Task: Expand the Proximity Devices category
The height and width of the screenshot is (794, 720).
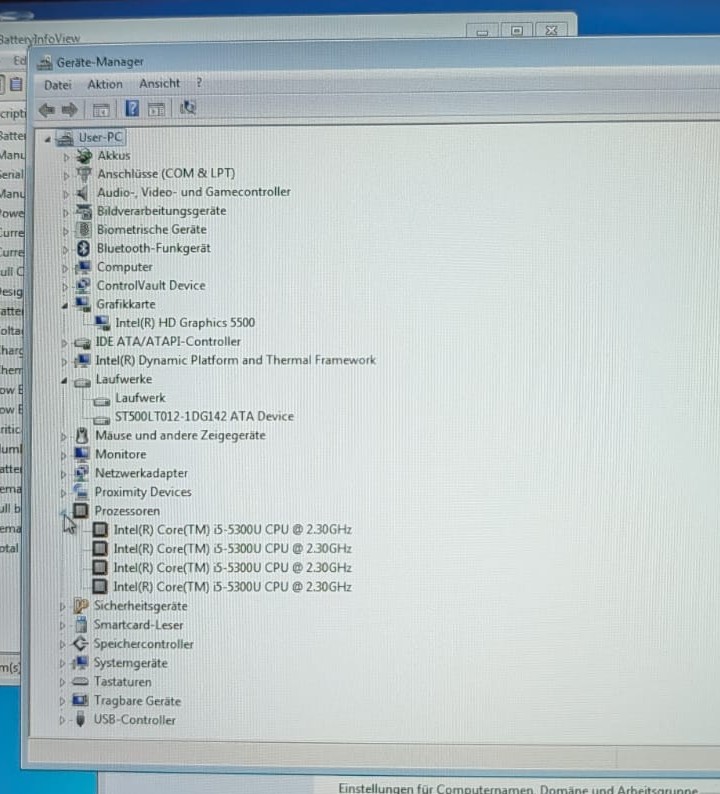Action: [x=63, y=493]
